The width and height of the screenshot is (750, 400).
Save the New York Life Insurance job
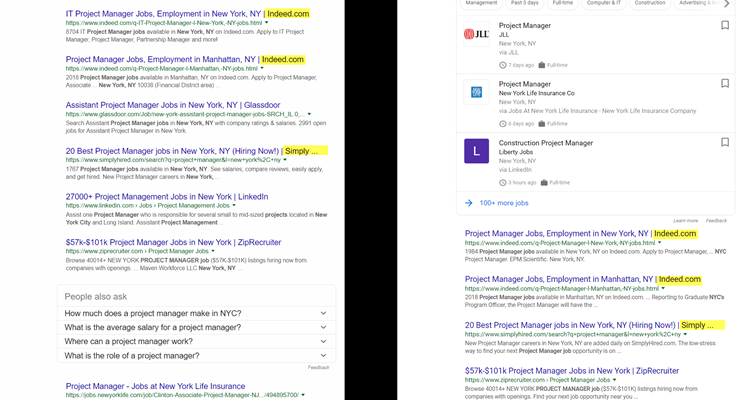point(725,85)
